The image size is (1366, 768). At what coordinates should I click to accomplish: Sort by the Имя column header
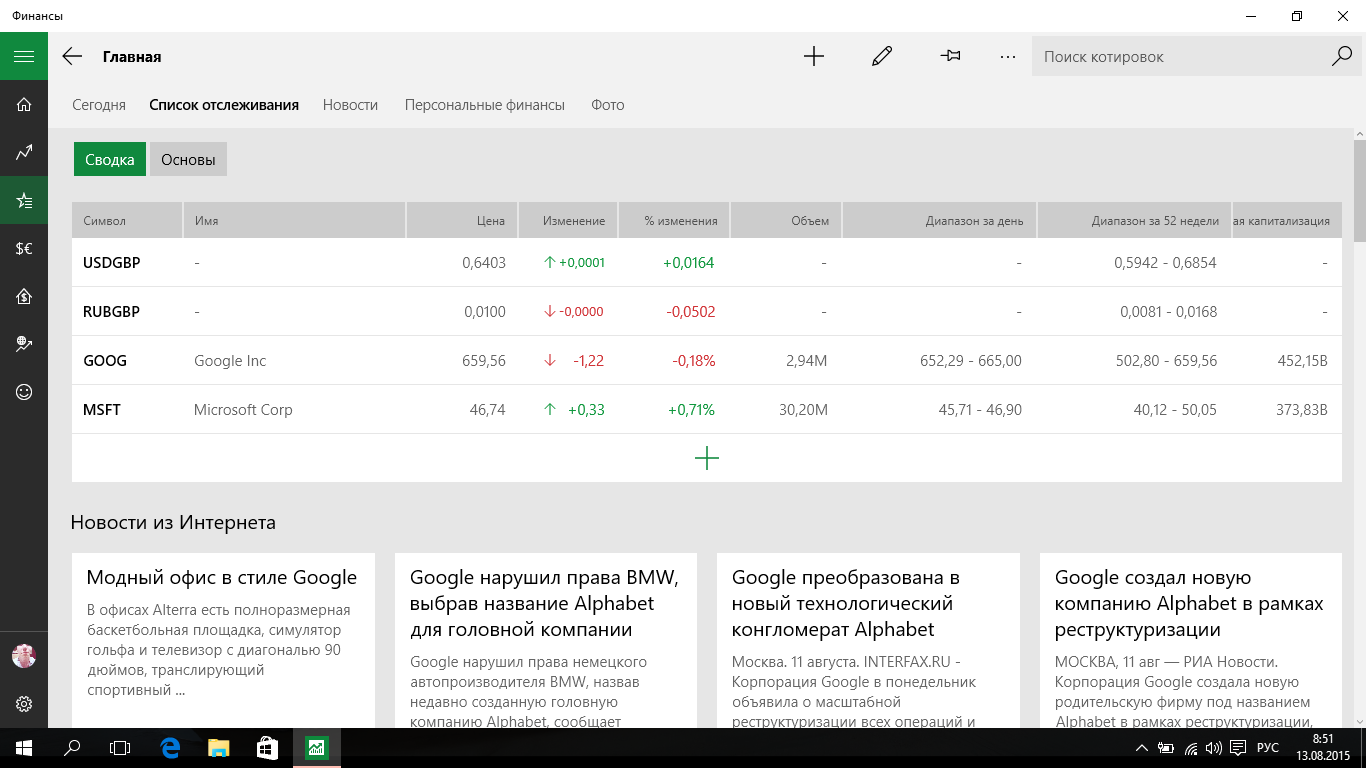click(294, 221)
